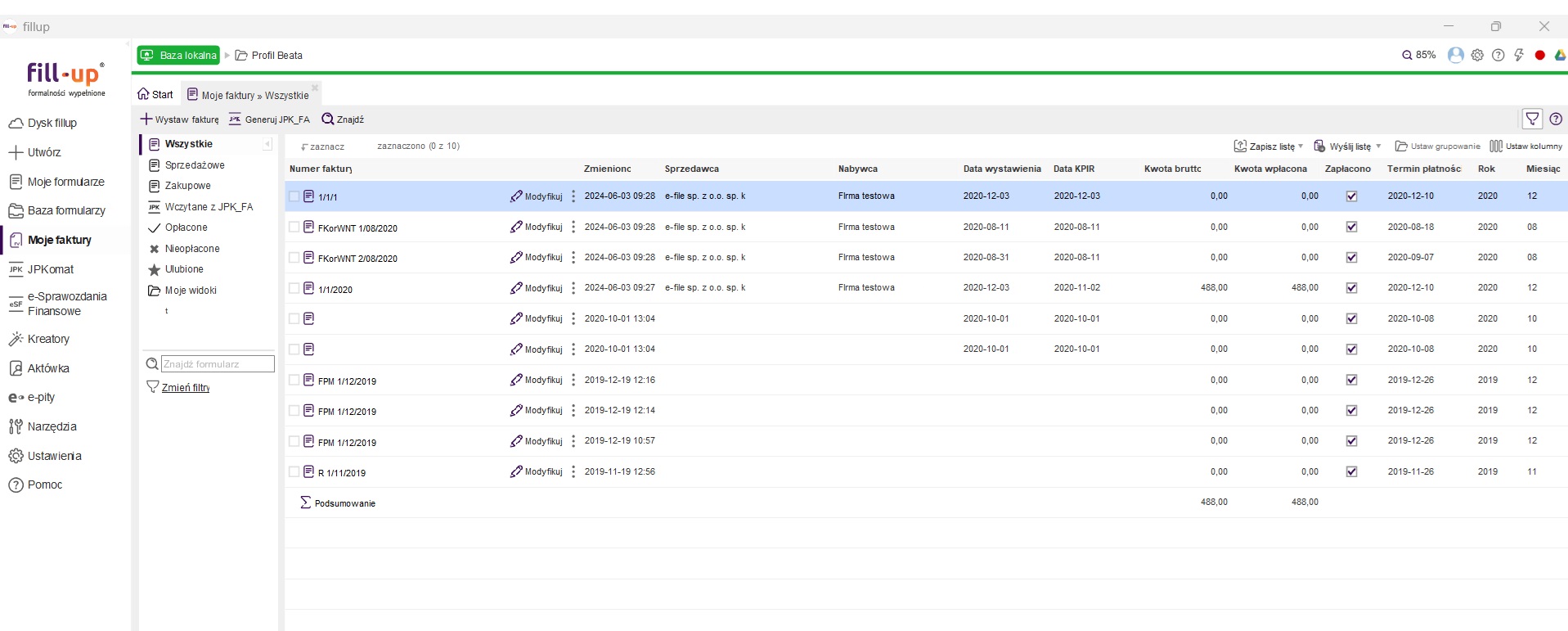Switch to the Start tab

(x=155, y=95)
